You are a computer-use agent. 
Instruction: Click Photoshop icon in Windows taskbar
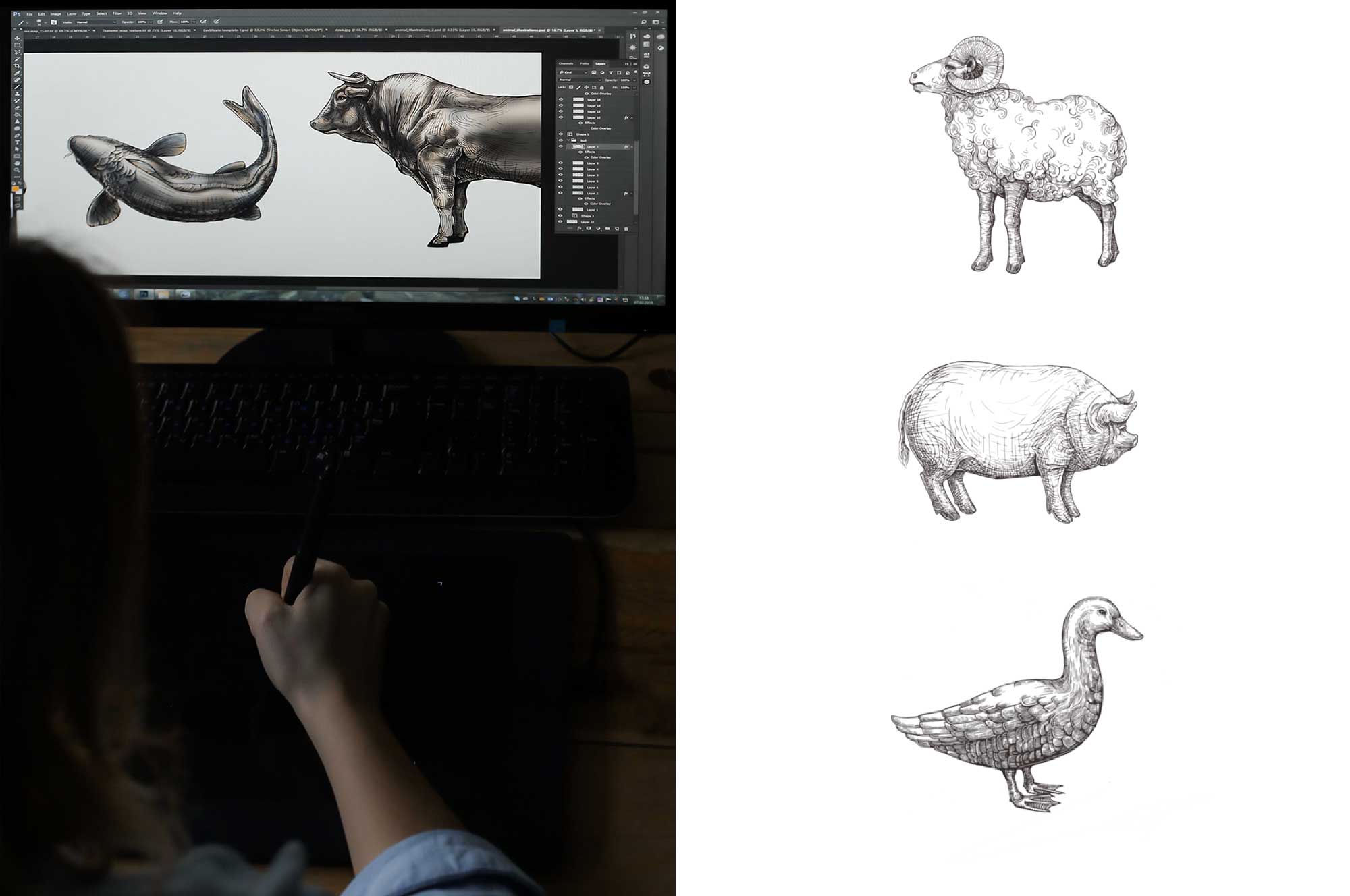[x=144, y=294]
